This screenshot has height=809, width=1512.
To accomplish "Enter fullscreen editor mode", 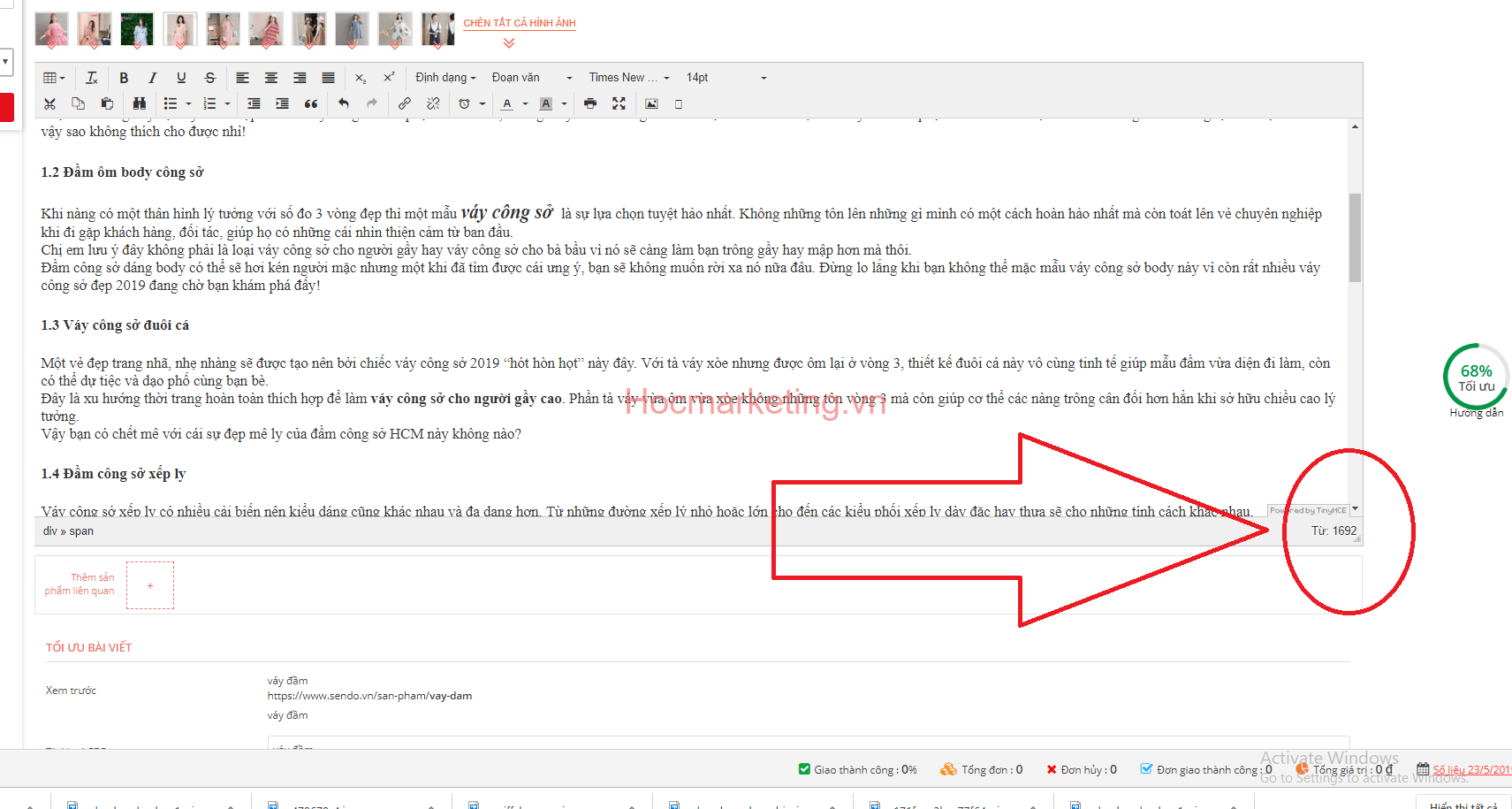I will pyautogui.click(x=619, y=104).
